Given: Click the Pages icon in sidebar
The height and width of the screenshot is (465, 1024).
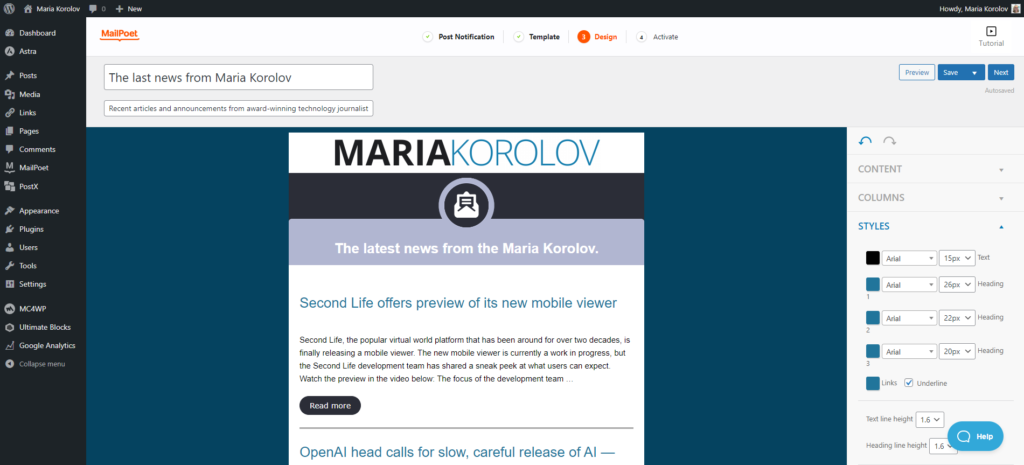Looking at the screenshot, I should pyautogui.click(x=10, y=131).
